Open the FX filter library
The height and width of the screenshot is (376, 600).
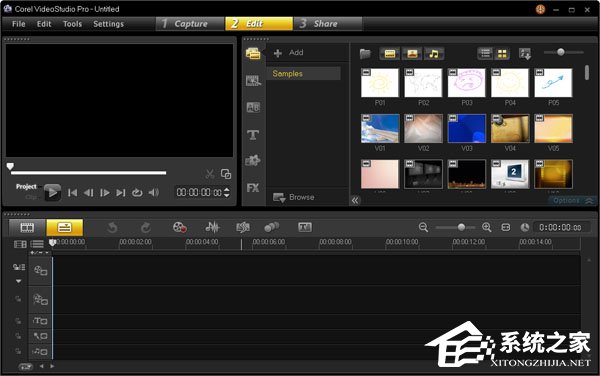(253, 188)
